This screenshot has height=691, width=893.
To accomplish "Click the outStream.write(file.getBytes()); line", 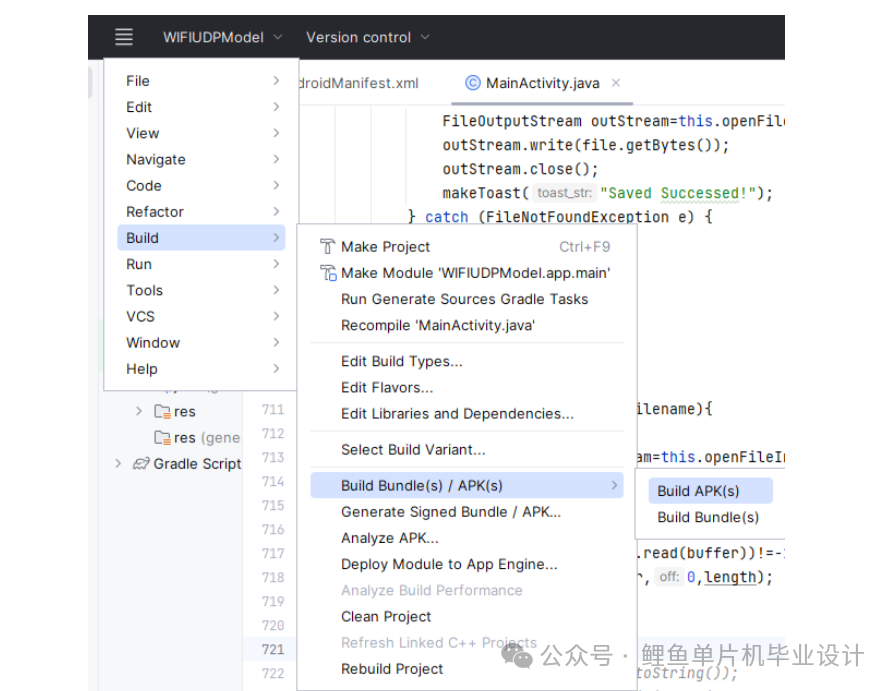I will click(x=585, y=145).
